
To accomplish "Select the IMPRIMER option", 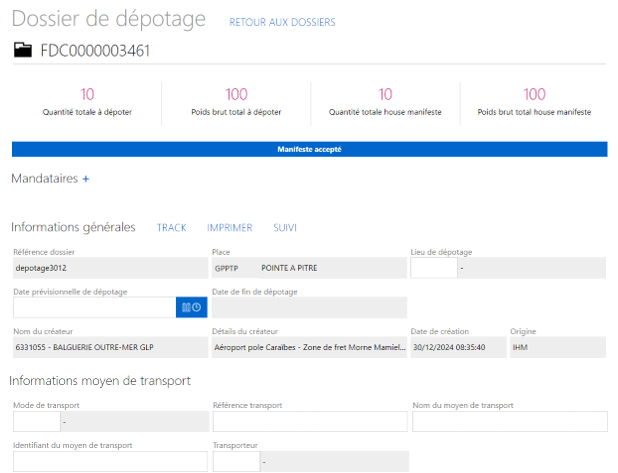I will (x=229, y=228).
